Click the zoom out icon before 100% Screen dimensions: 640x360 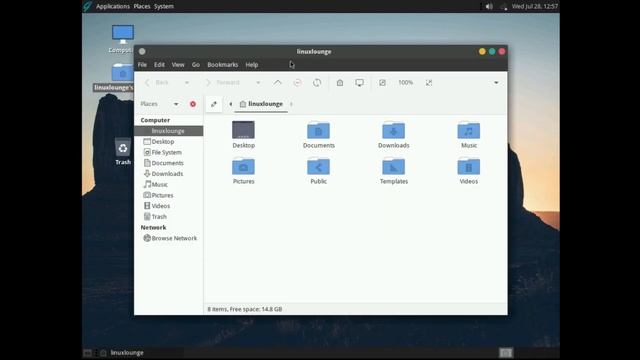(x=382, y=82)
